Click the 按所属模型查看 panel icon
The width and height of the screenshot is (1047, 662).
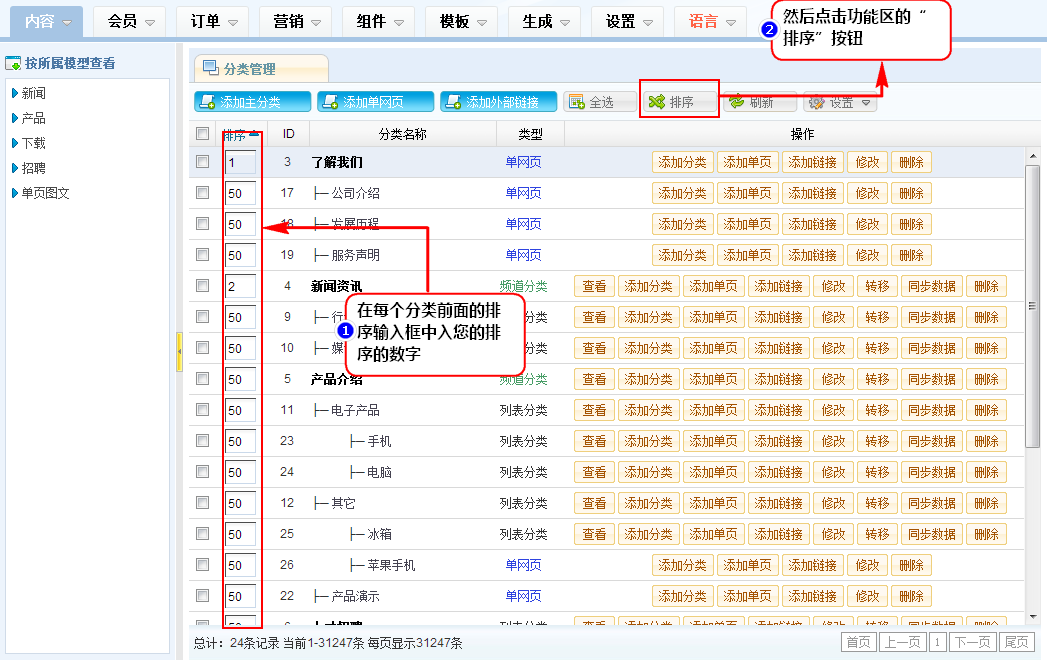(13, 63)
